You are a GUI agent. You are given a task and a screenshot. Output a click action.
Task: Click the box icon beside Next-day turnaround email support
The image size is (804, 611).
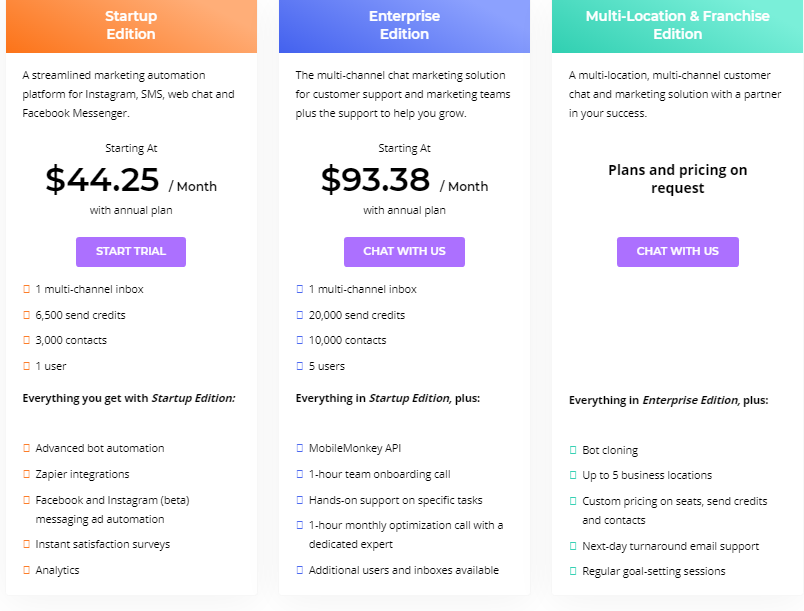[573, 547]
